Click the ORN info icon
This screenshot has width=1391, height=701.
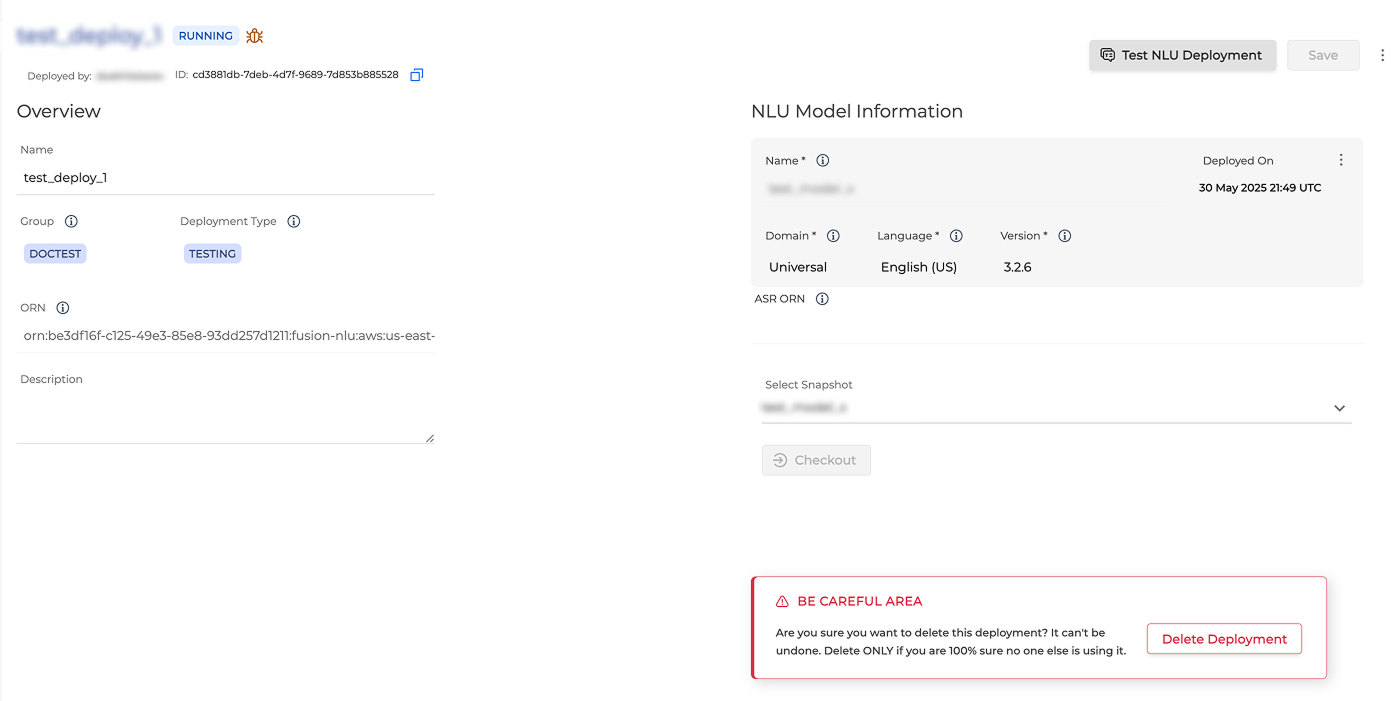click(x=63, y=308)
